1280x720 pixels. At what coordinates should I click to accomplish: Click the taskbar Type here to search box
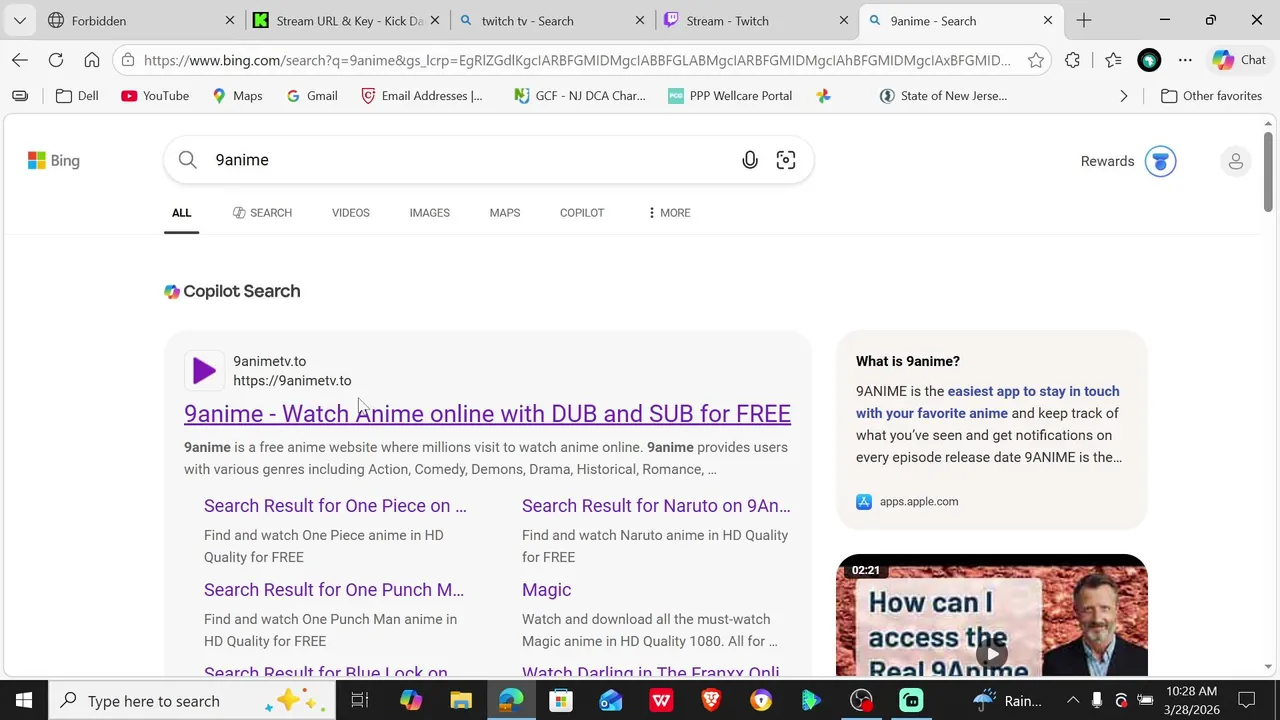point(190,701)
